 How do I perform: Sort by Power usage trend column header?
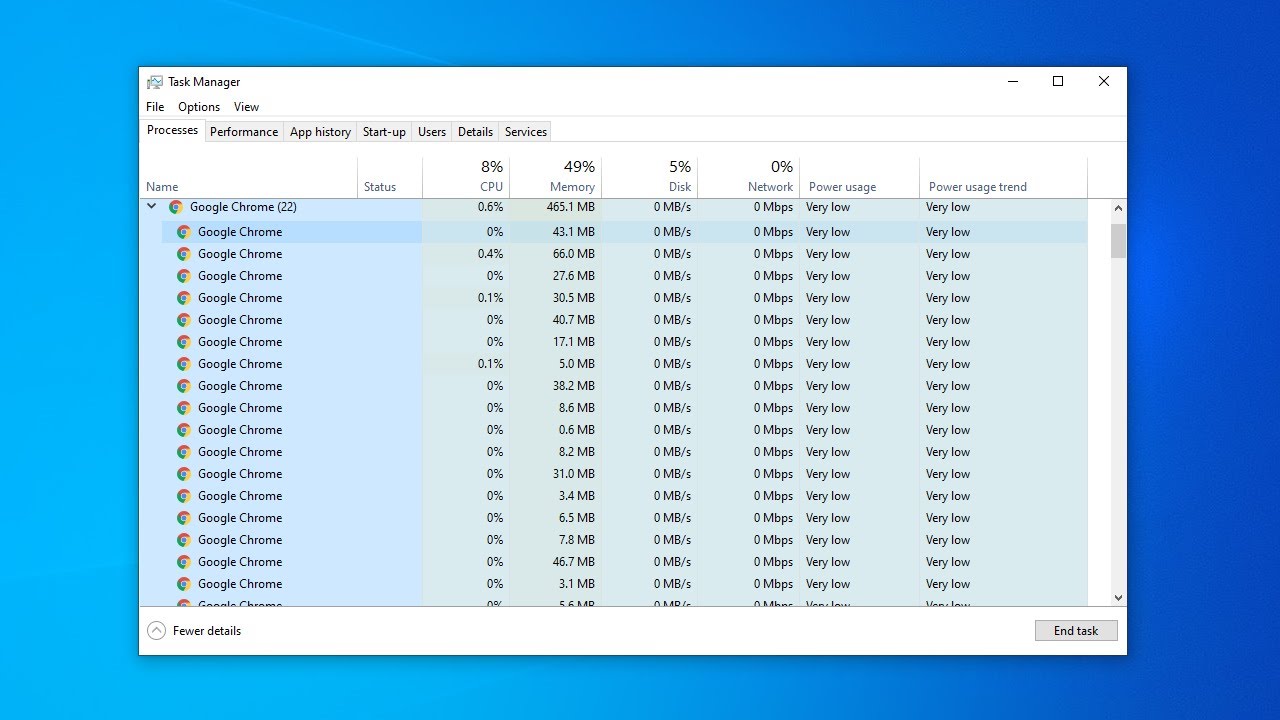1003,177
